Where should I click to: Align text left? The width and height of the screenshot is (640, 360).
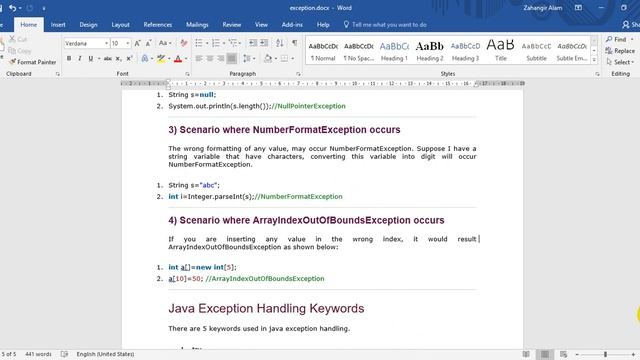pyautogui.click(x=199, y=59)
